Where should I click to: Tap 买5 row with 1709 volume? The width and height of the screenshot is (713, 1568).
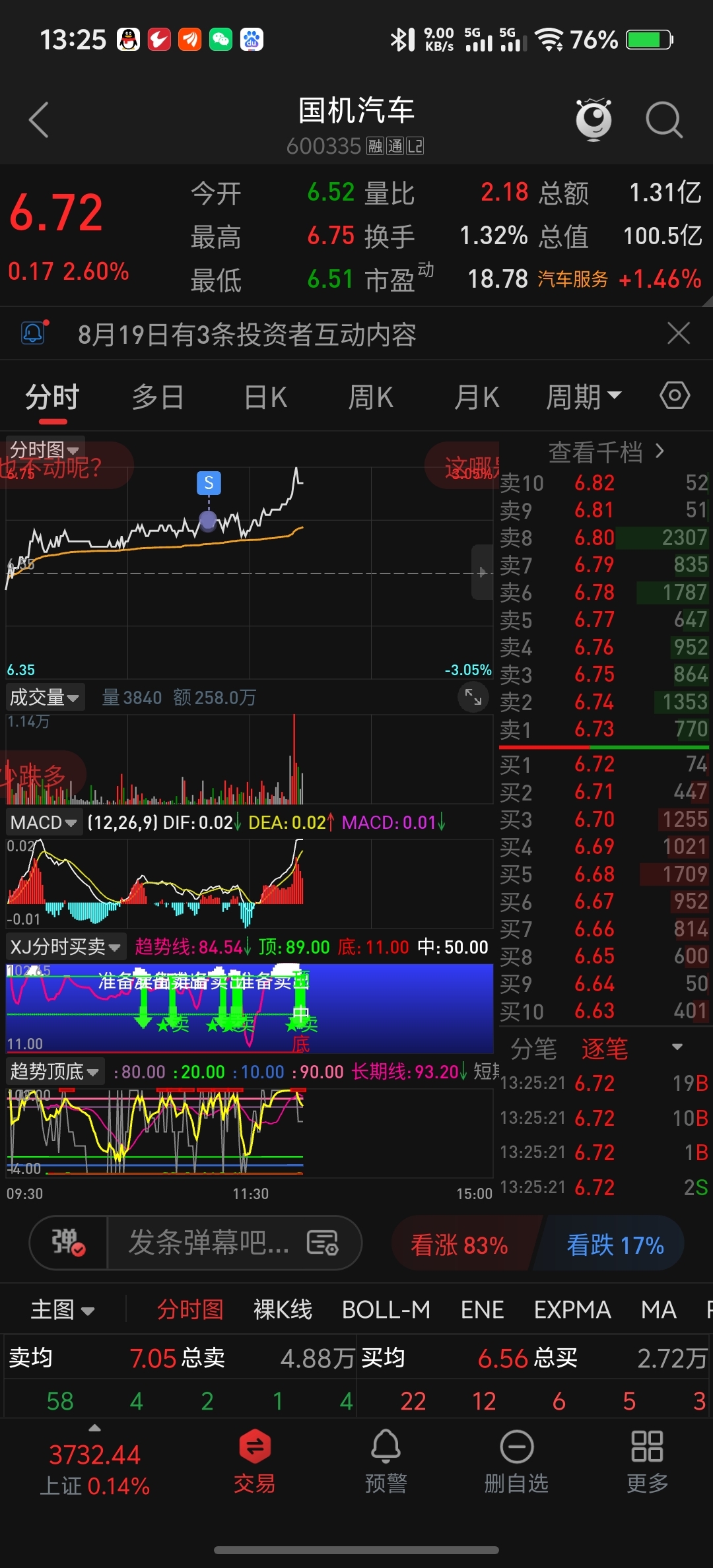[x=604, y=874]
